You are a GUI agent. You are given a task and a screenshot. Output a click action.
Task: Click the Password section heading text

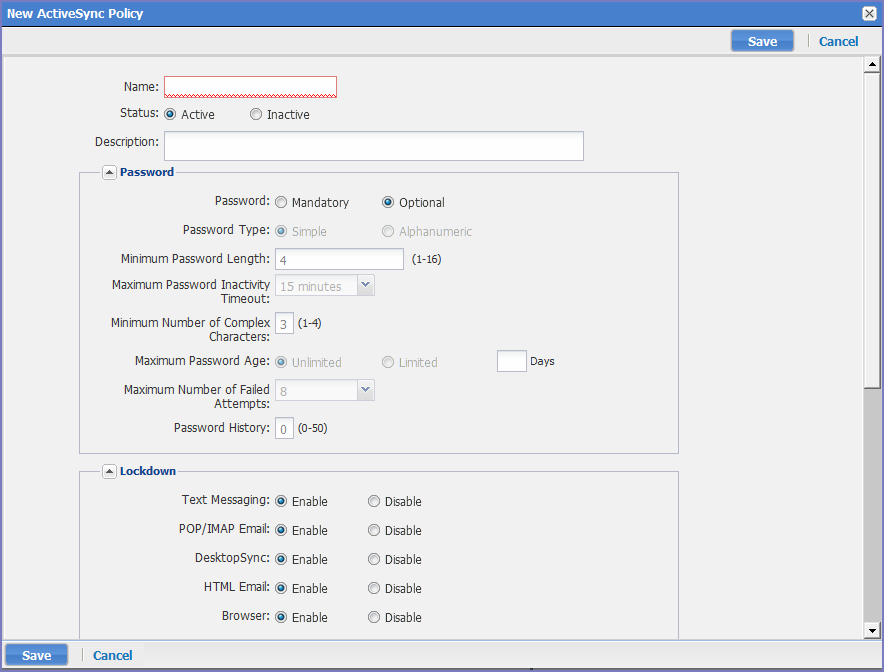click(147, 172)
